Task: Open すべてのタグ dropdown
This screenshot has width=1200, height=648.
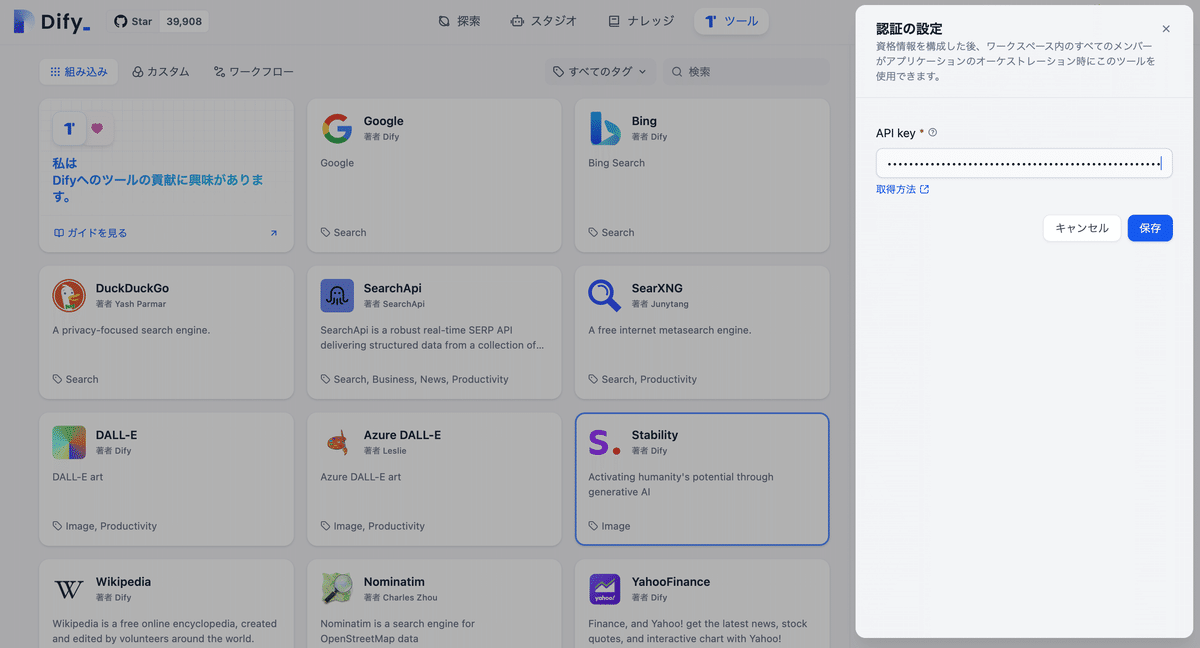Action: [x=601, y=72]
